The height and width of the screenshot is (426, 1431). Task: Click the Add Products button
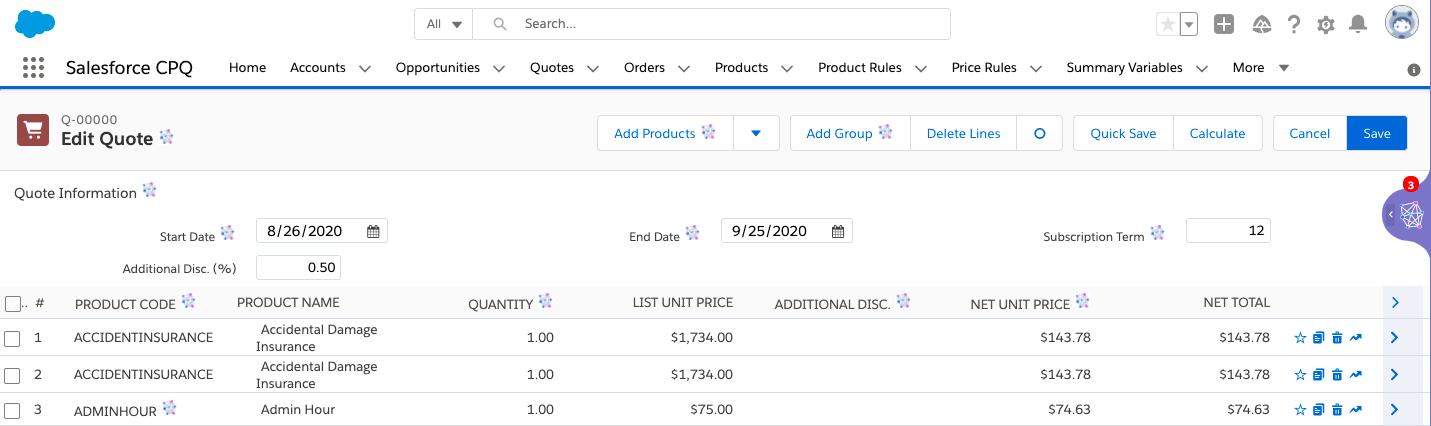tap(665, 133)
